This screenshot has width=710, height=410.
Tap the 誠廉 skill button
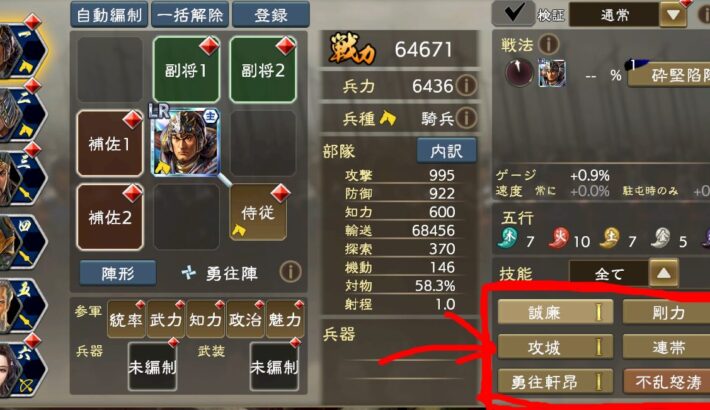[x=555, y=312]
